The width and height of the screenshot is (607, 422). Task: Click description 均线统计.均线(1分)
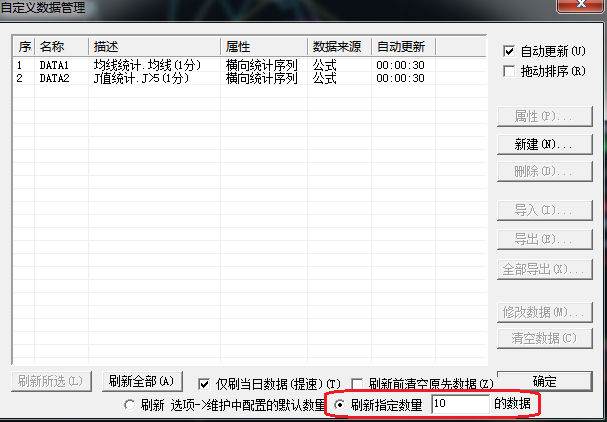[147, 65]
